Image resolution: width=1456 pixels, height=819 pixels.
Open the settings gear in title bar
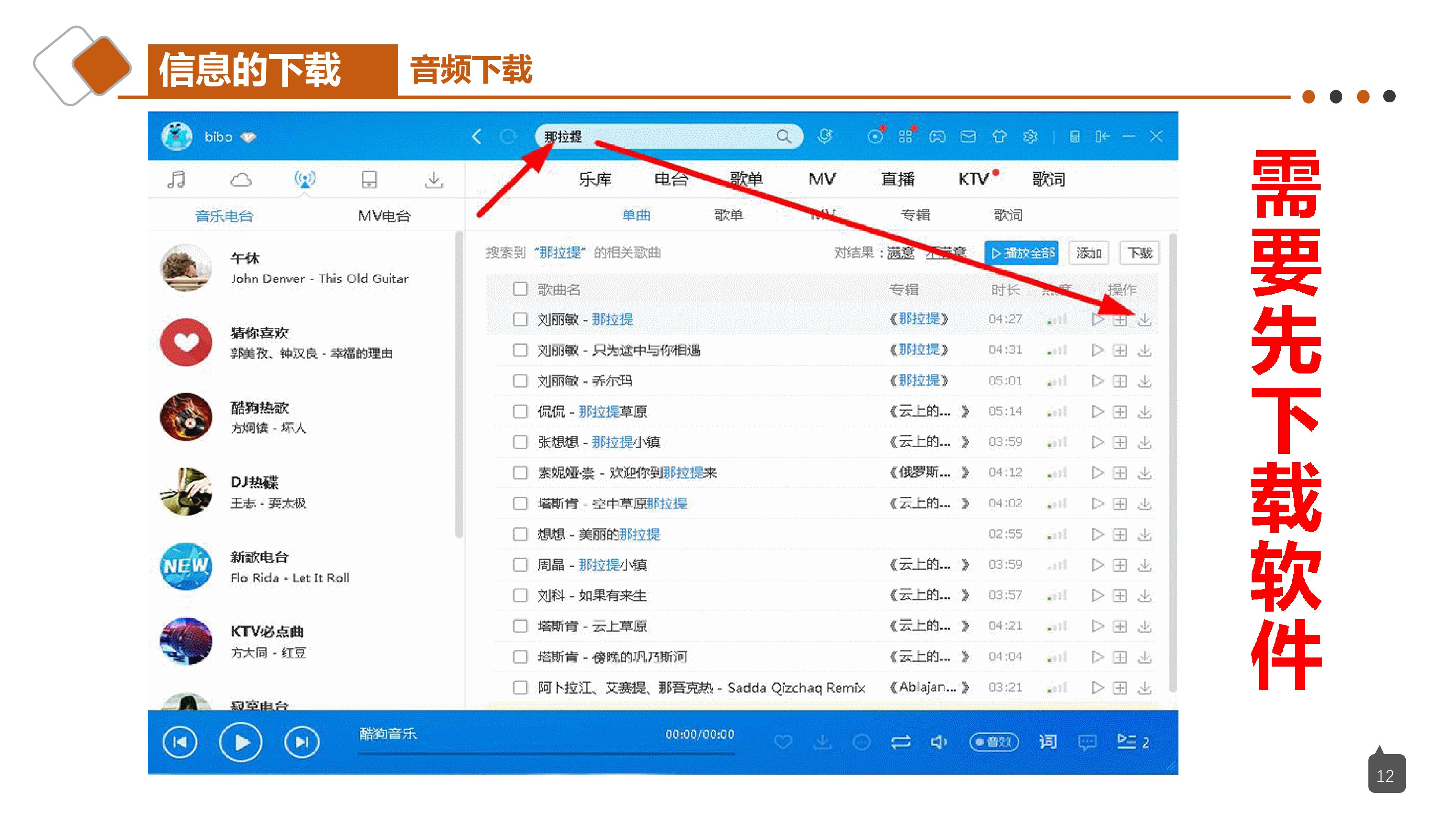tap(1031, 137)
